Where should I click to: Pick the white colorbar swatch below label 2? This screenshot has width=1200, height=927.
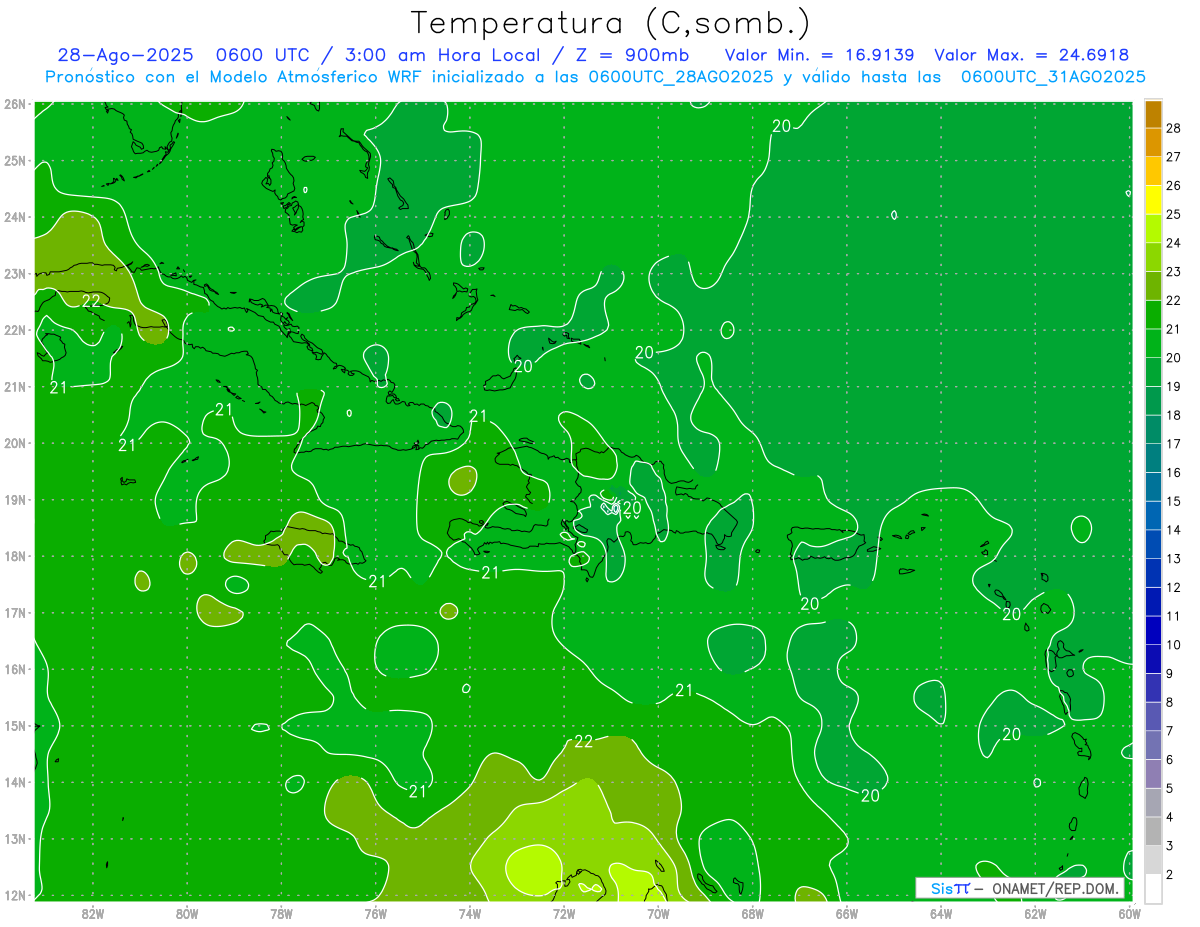pyautogui.click(x=1153, y=888)
